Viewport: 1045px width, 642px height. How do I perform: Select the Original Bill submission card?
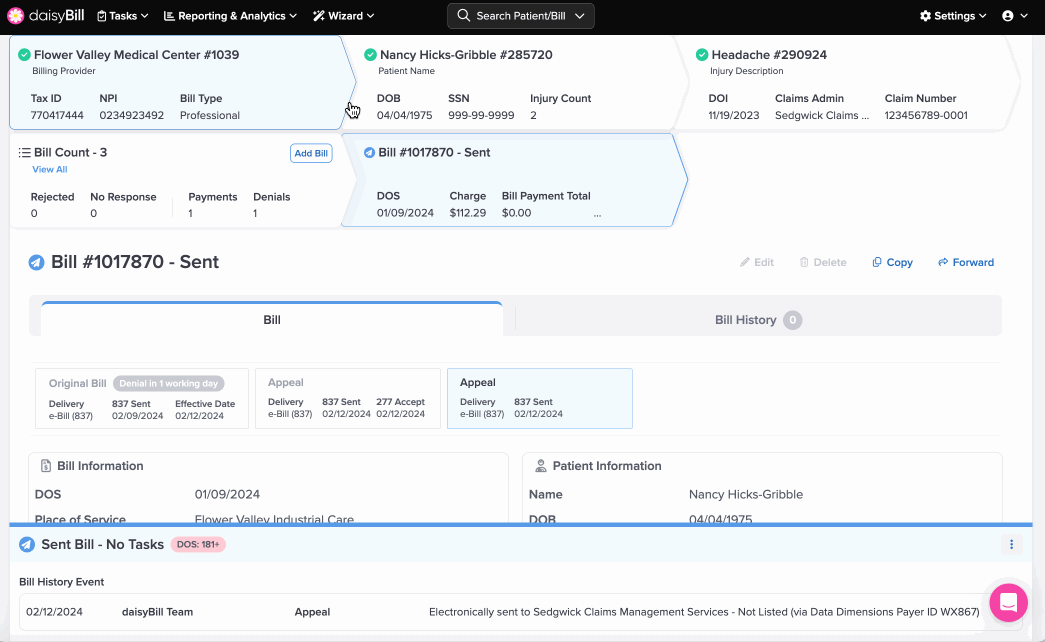click(x=142, y=398)
